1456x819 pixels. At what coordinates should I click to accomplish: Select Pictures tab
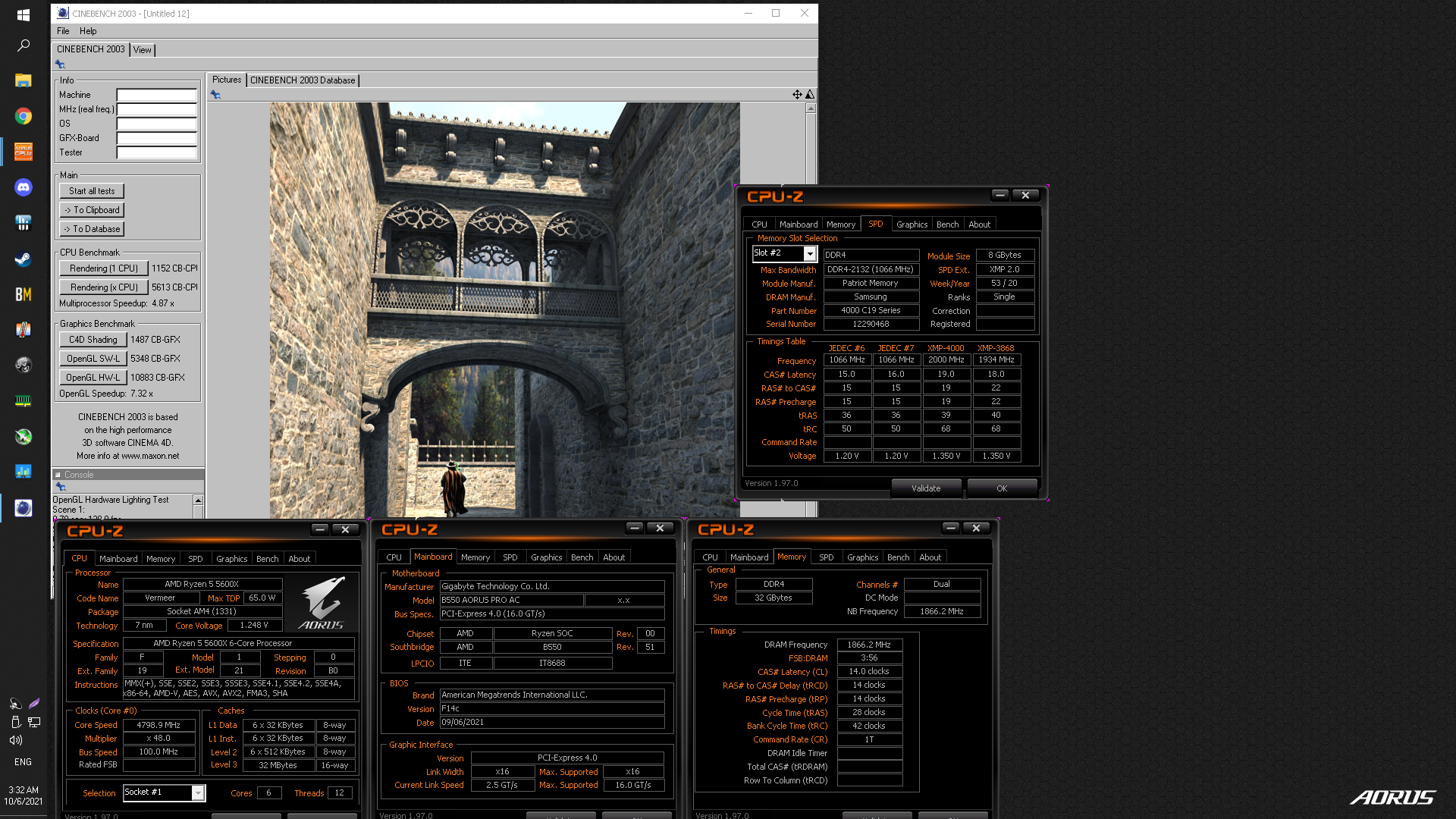click(227, 80)
